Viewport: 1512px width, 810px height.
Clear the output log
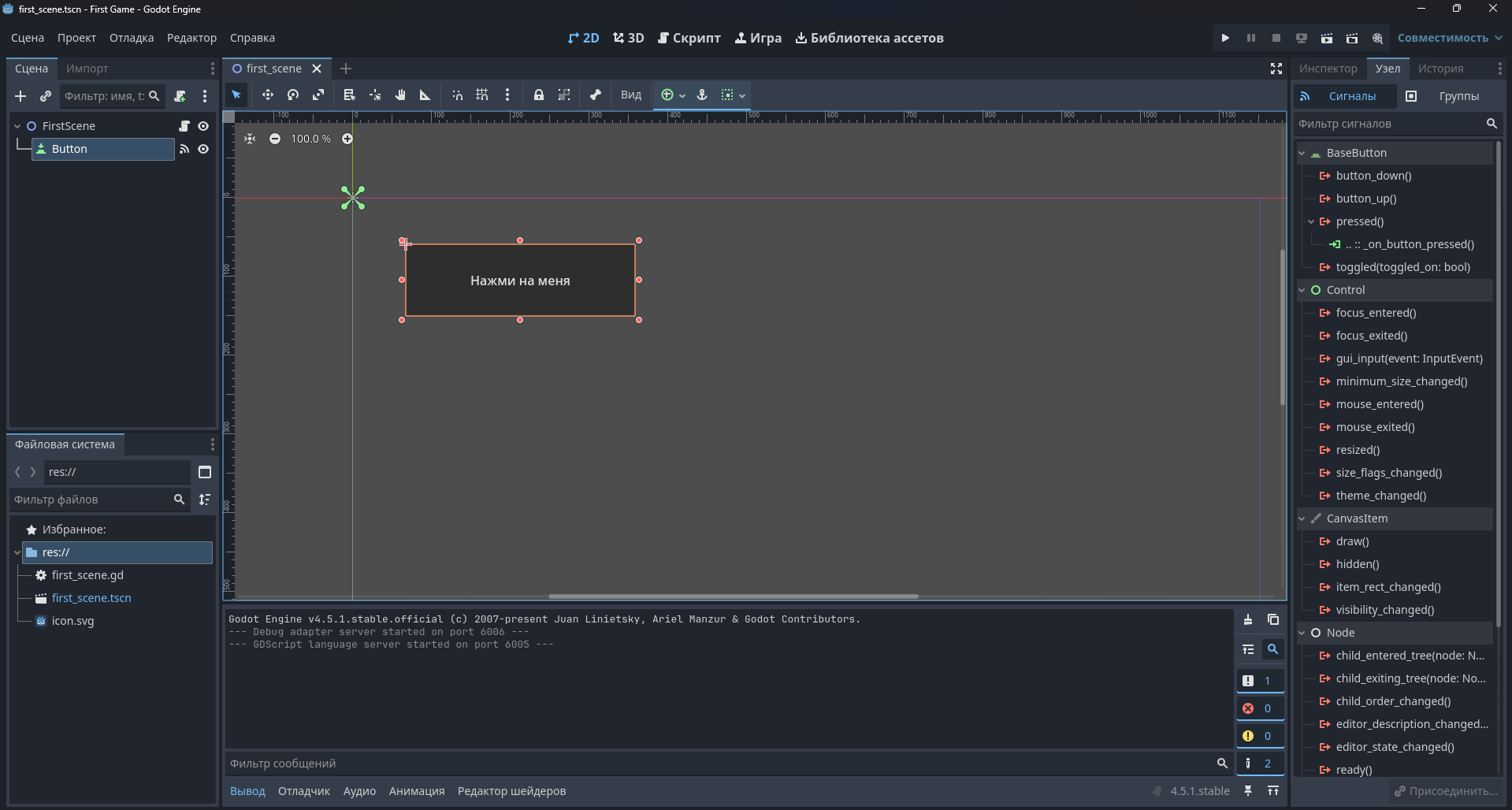point(1248,620)
